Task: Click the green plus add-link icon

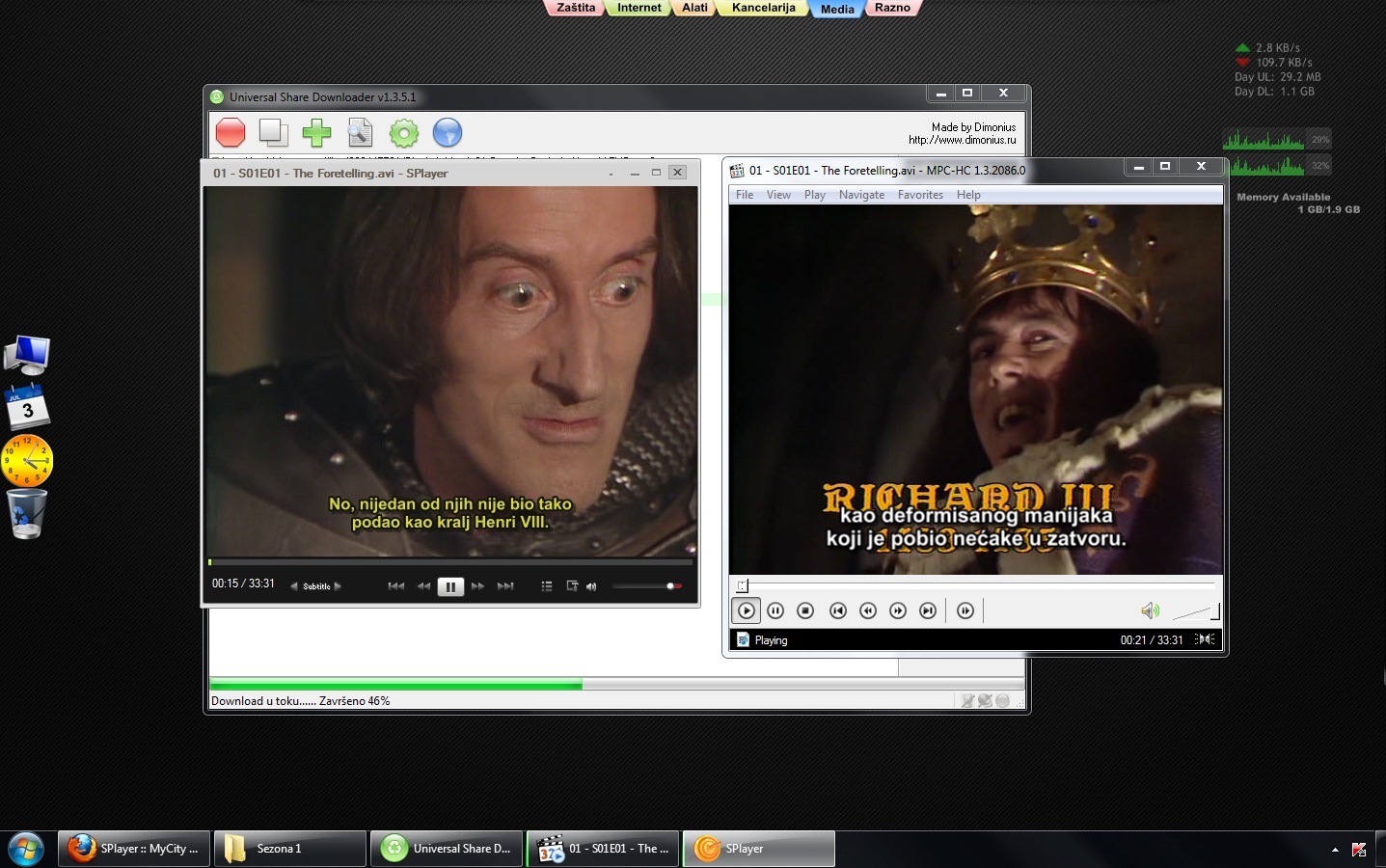Action: [x=316, y=132]
